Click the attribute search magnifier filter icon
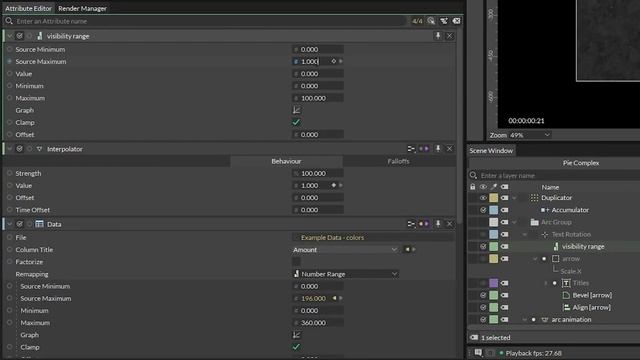 431,21
